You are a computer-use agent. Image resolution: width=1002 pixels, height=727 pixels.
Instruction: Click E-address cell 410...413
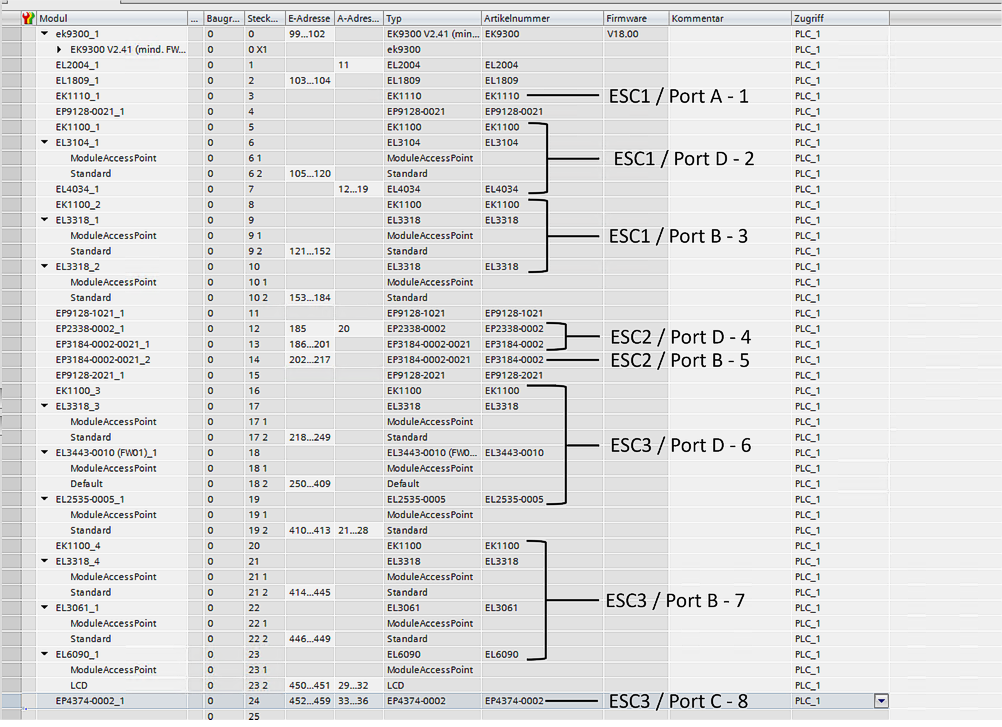coord(310,530)
